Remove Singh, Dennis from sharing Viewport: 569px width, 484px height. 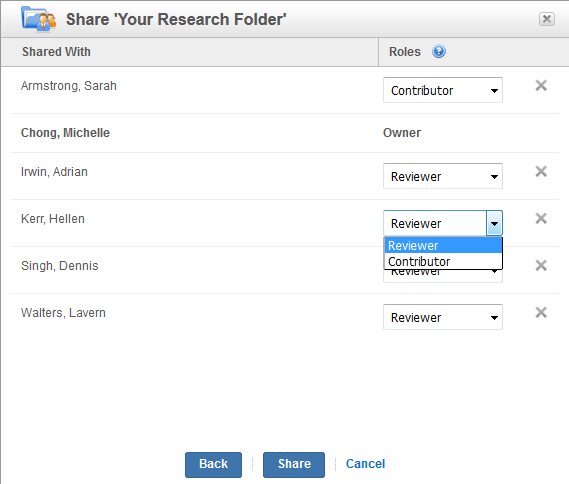tap(541, 266)
